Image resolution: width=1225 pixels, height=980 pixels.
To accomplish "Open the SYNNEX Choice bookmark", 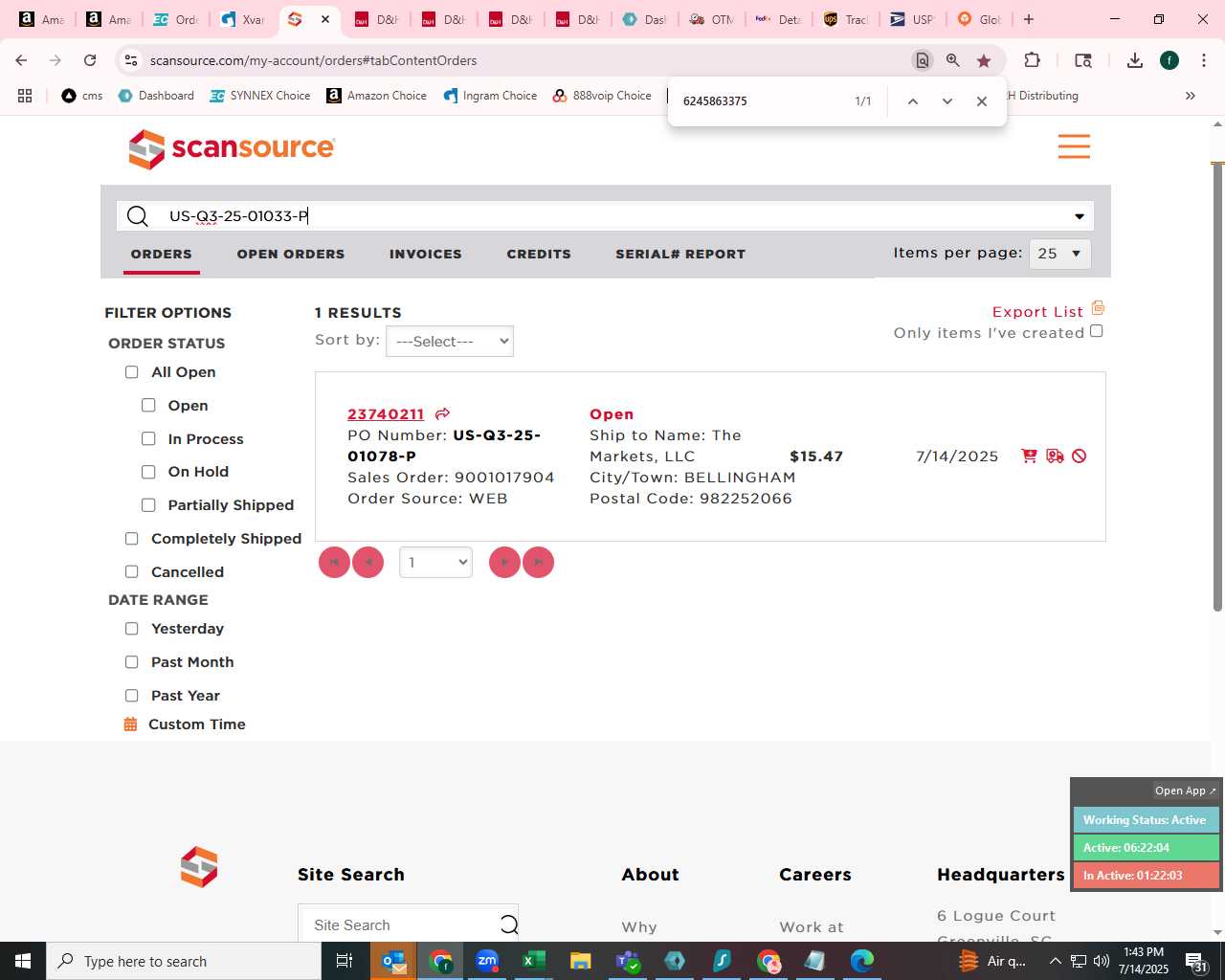I will [x=260, y=96].
